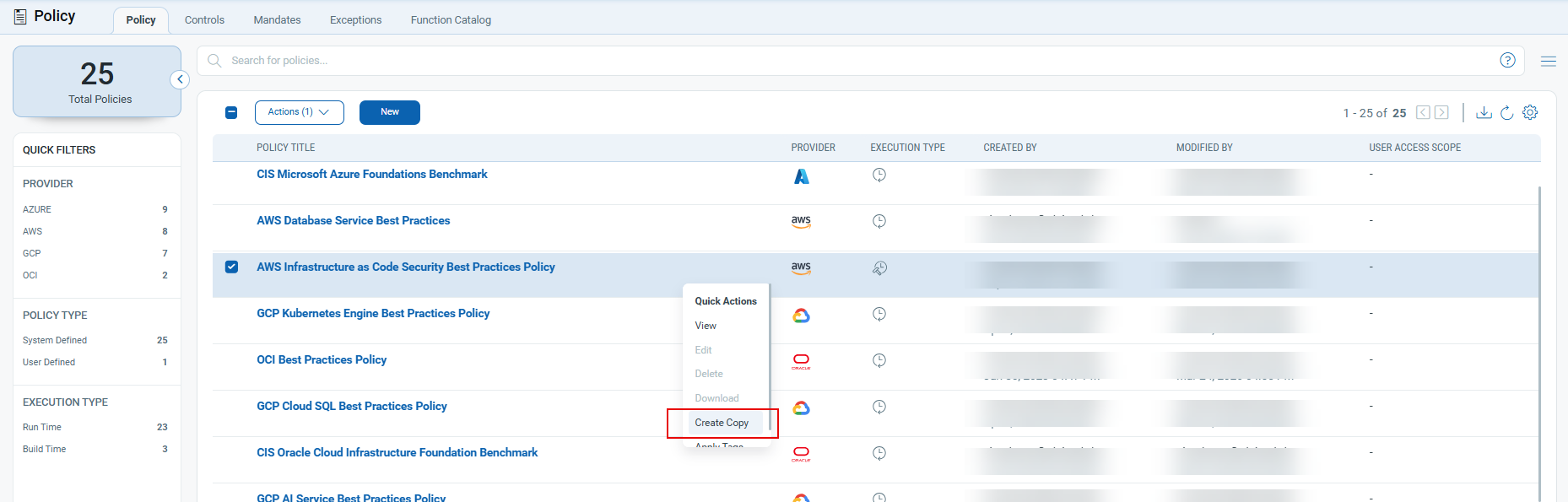Click the clock icon in the AWS Database Service row

click(879, 221)
